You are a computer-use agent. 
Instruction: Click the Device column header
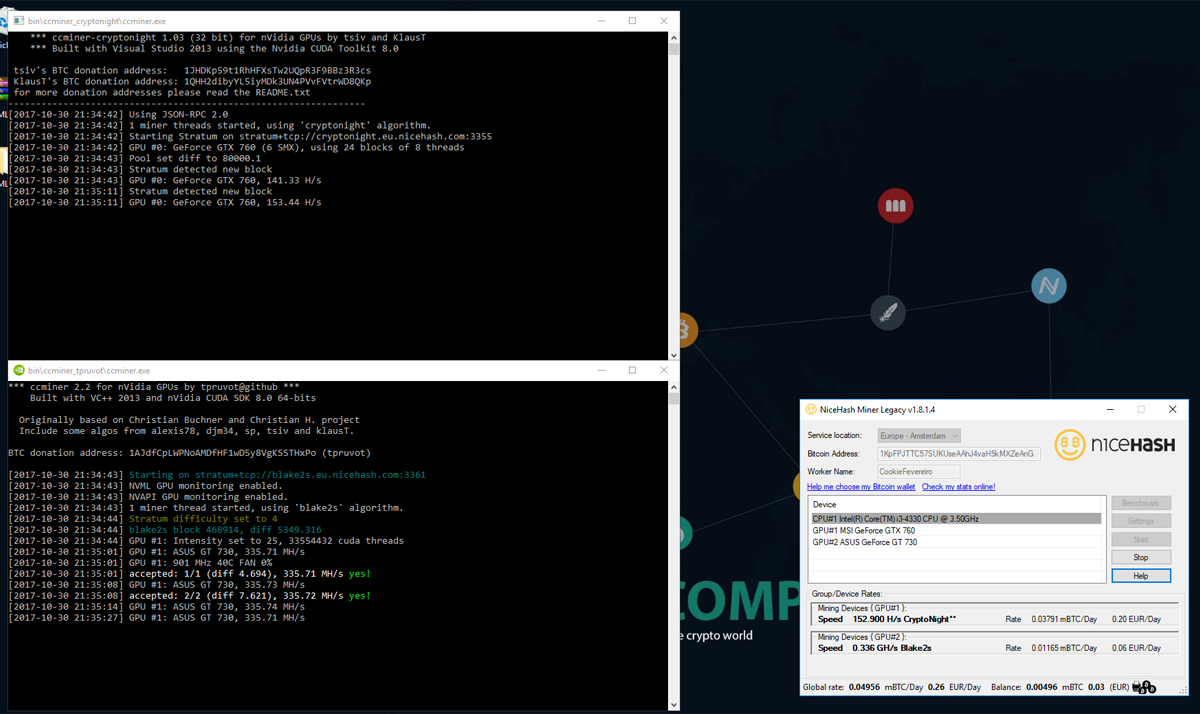click(956, 505)
